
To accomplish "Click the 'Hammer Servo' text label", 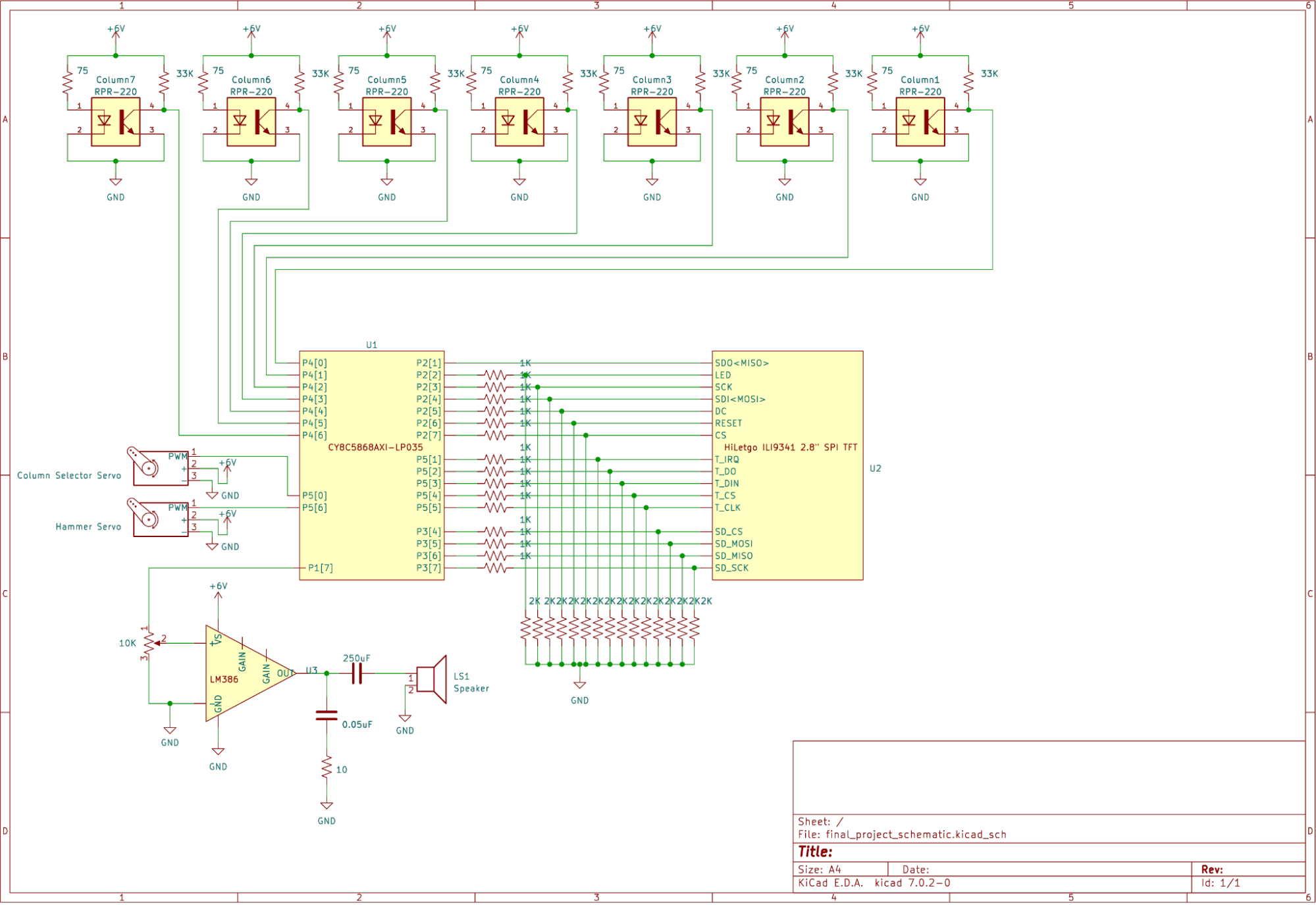I will pos(88,527).
